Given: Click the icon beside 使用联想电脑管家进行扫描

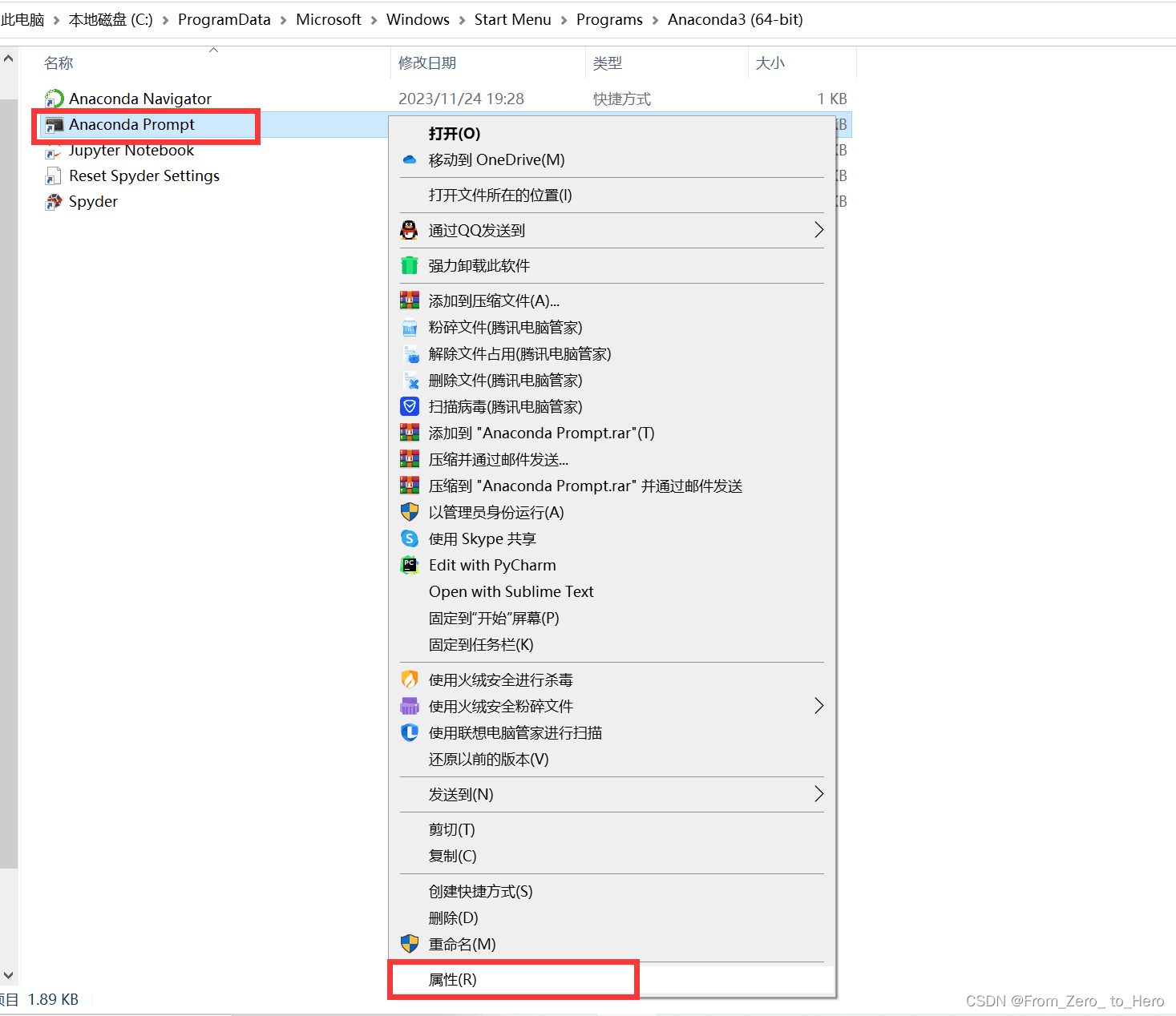Looking at the screenshot, I should point(410,732).
